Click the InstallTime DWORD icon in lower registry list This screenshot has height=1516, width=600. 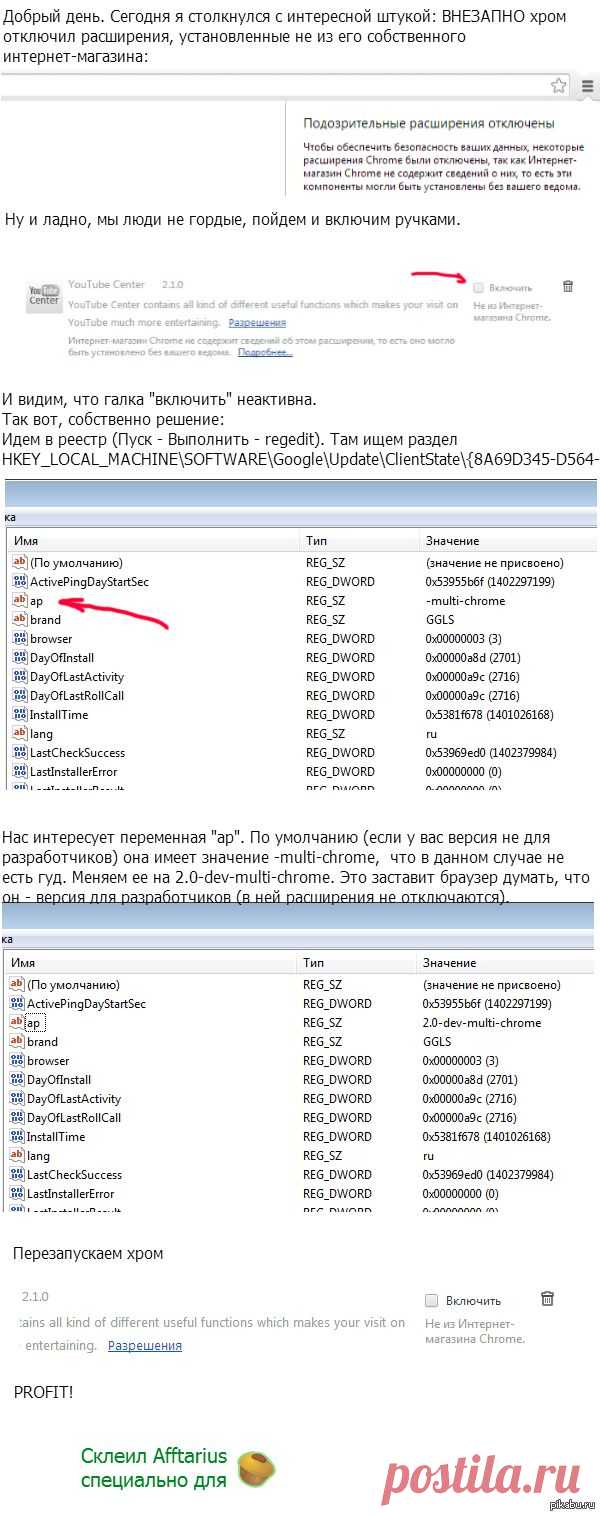[x=16, y=1136]
